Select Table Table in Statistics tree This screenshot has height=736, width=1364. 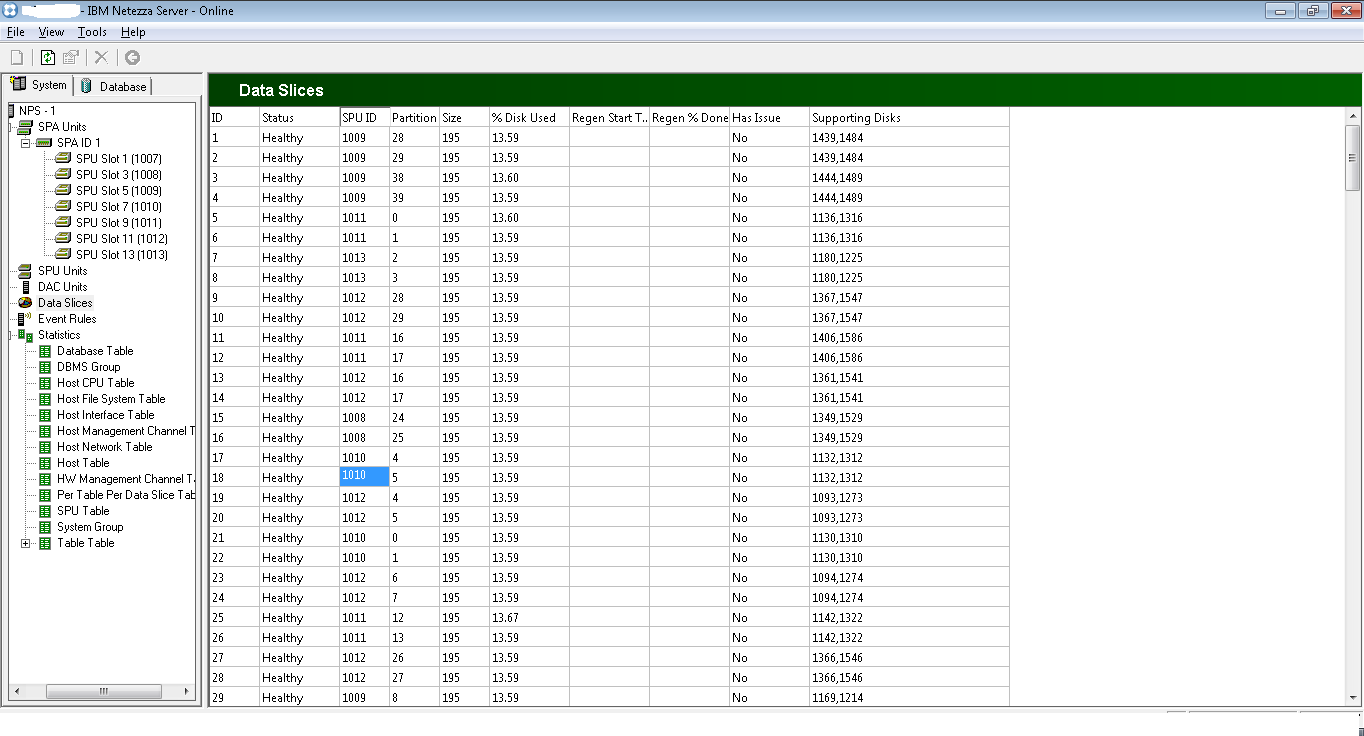pyautogui.click(x=86, y=543)
